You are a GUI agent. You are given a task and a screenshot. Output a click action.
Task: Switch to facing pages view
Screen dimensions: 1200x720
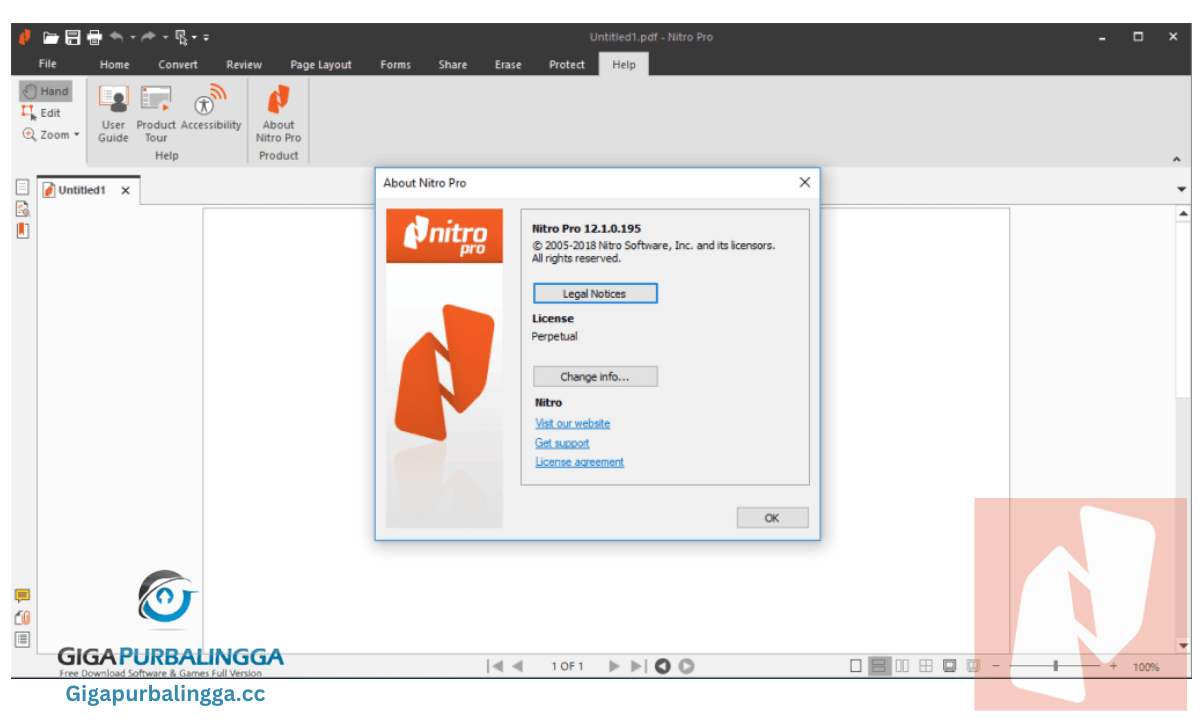click(902, 666)
